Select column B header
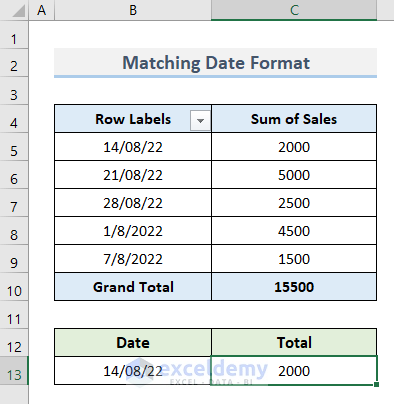The height and width of the screenshot is (404, 394). pyautogui.click(x=133, y=10)
